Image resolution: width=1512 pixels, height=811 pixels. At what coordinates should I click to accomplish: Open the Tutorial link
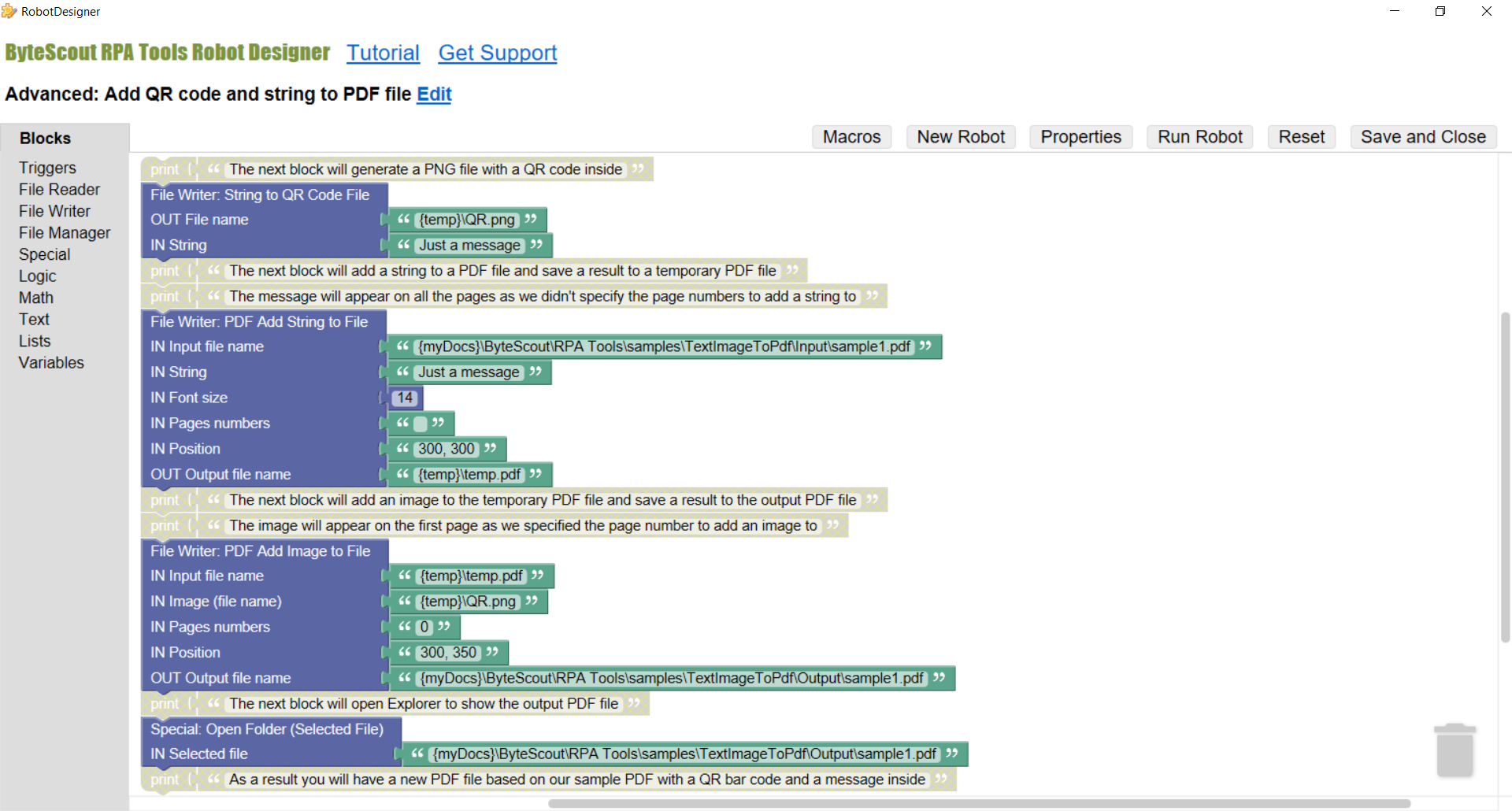pos(383,53)
